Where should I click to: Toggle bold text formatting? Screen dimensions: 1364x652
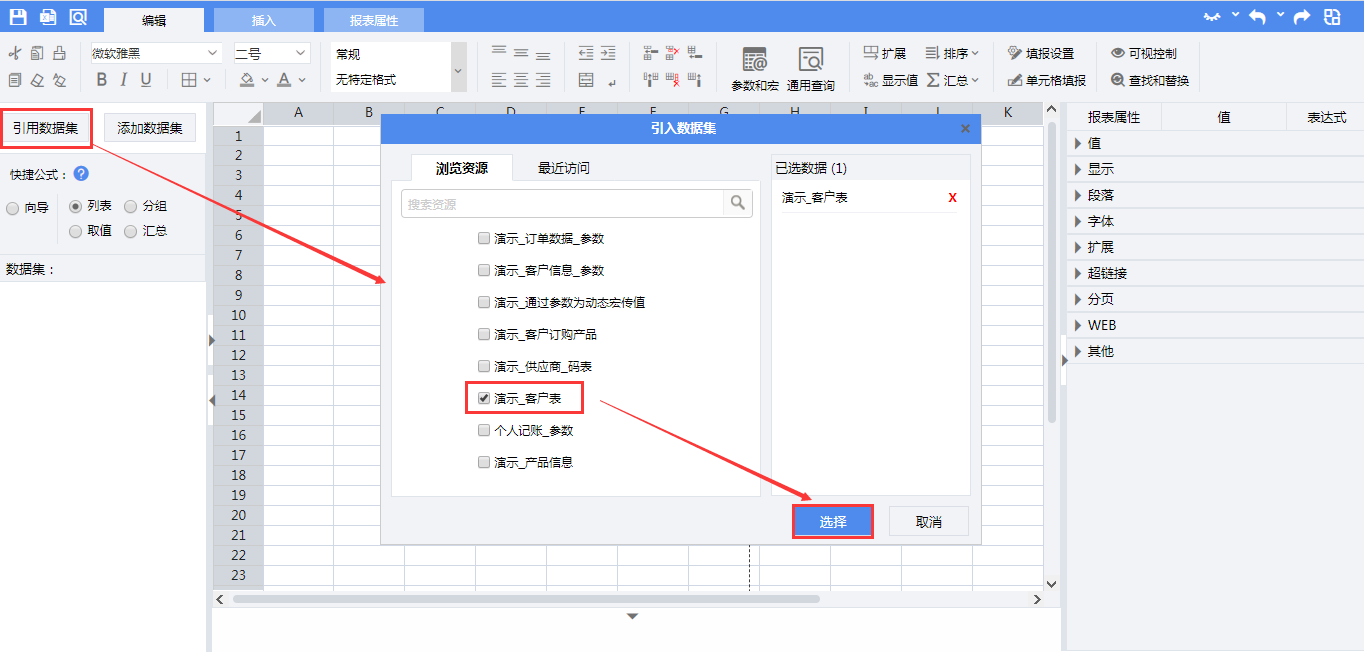pyautogui.click(x=101, y=80)
